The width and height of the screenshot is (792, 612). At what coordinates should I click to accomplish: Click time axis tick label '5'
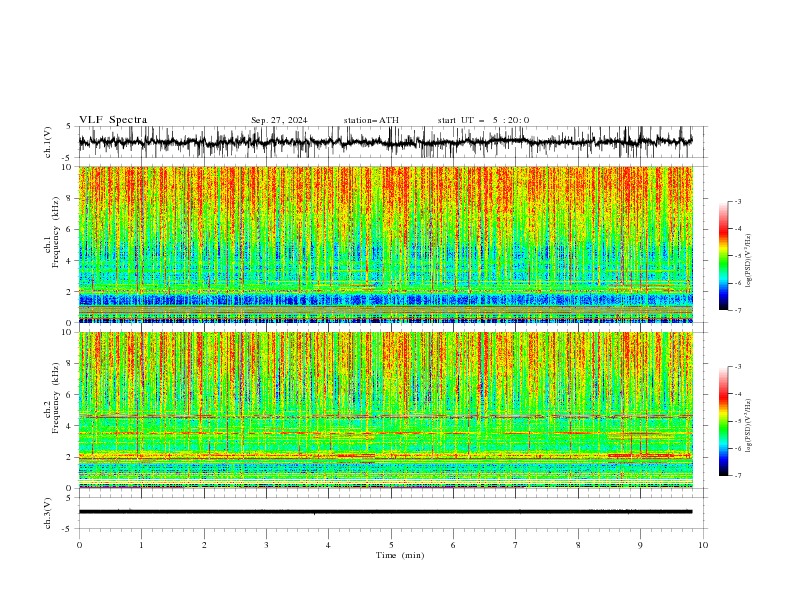(391, 545)
